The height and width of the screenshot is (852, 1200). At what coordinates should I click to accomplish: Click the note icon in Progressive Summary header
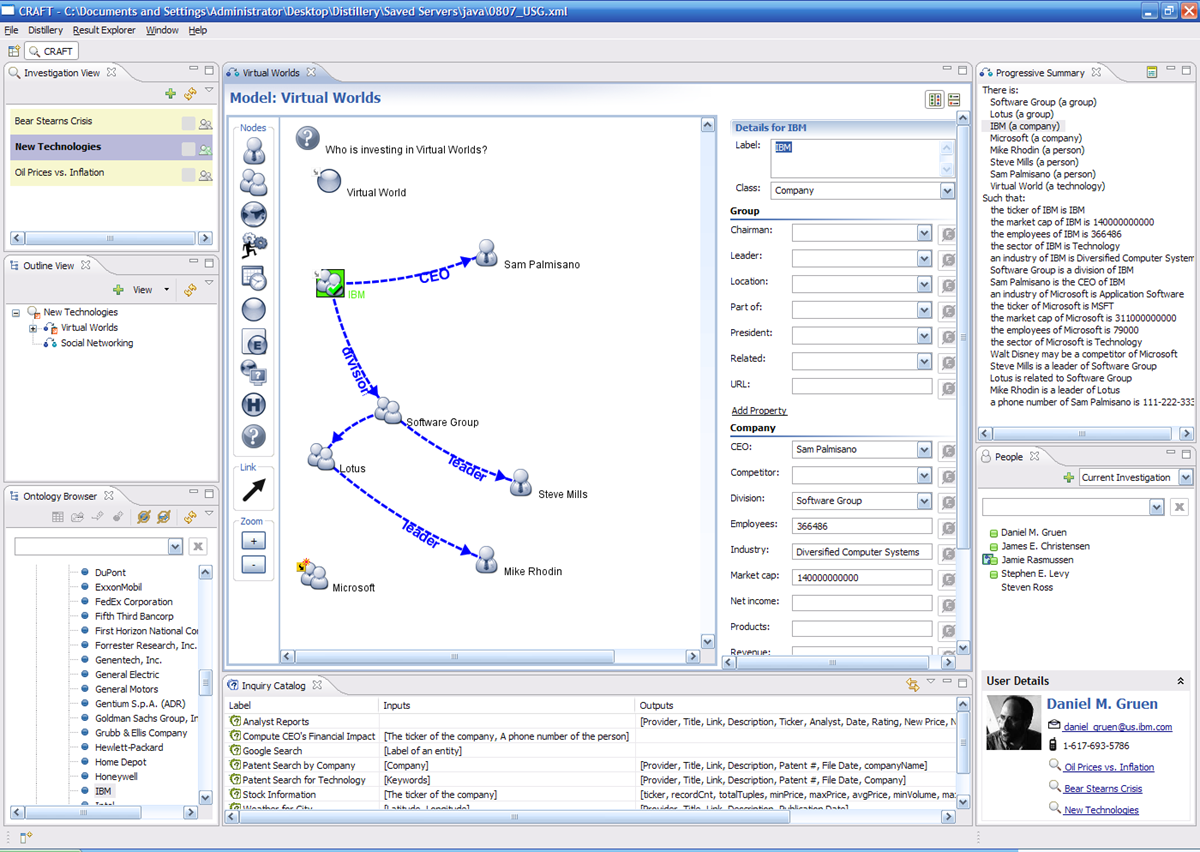tap(1152, 72)
